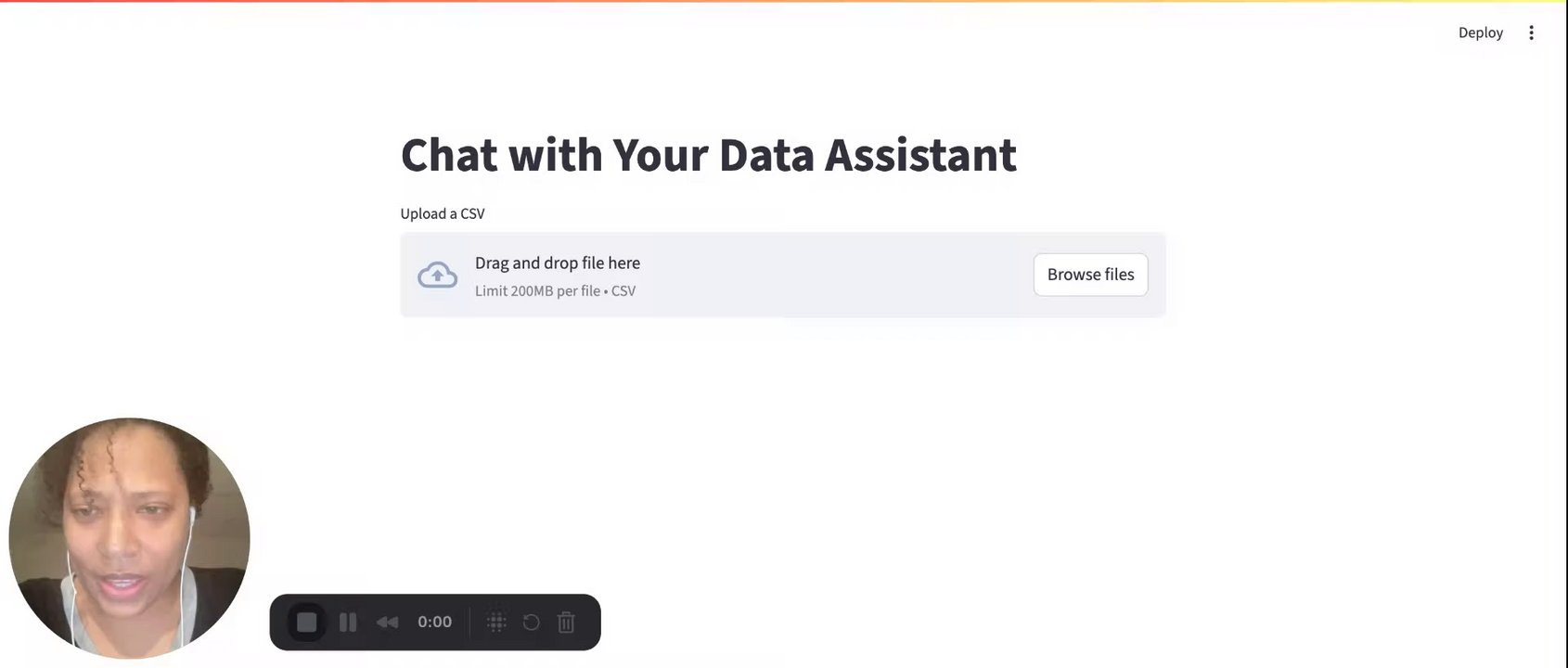The image size is (1568, 668).
Task: Click the webcam bubble overlay
Action: click(x=129, y=538)
